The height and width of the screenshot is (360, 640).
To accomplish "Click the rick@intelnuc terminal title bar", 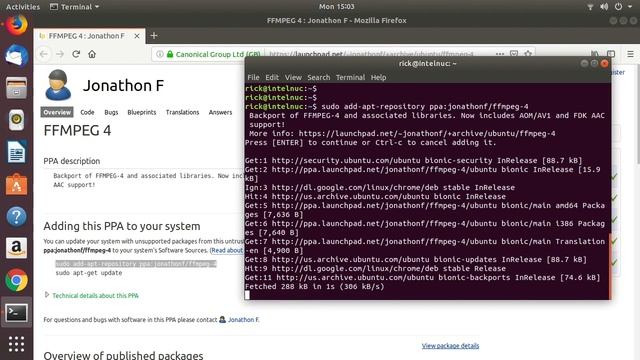I will point(427,64).
